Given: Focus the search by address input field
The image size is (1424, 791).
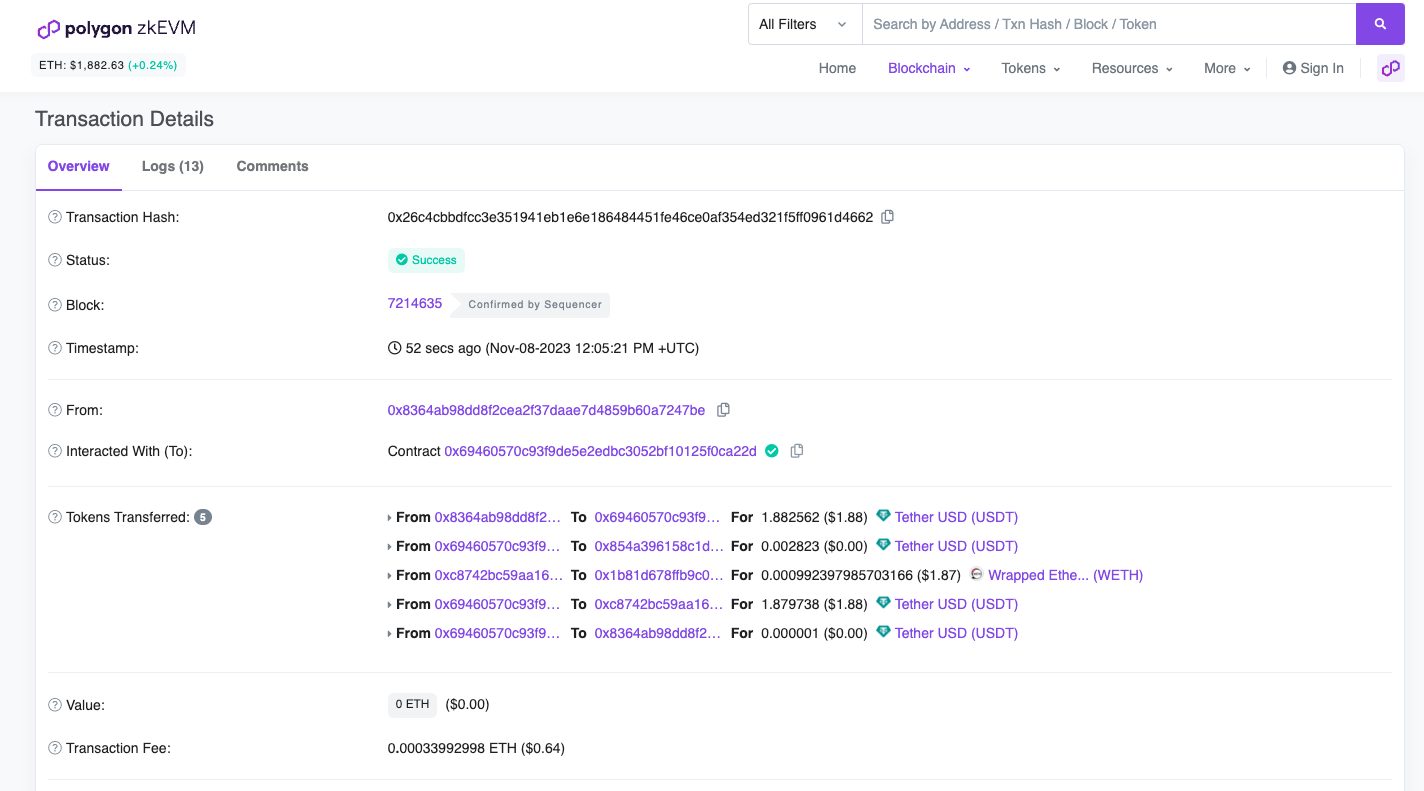Looking at the screenshot, I should click(1109, 24).
